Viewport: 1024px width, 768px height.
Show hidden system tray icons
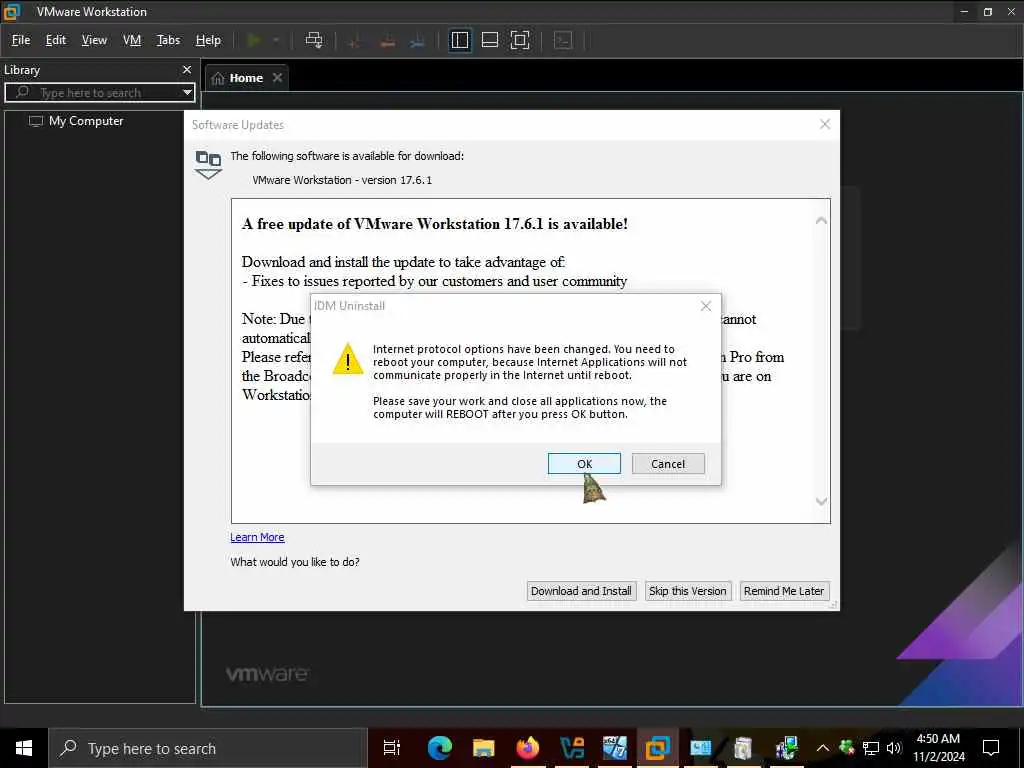(823, 748)
